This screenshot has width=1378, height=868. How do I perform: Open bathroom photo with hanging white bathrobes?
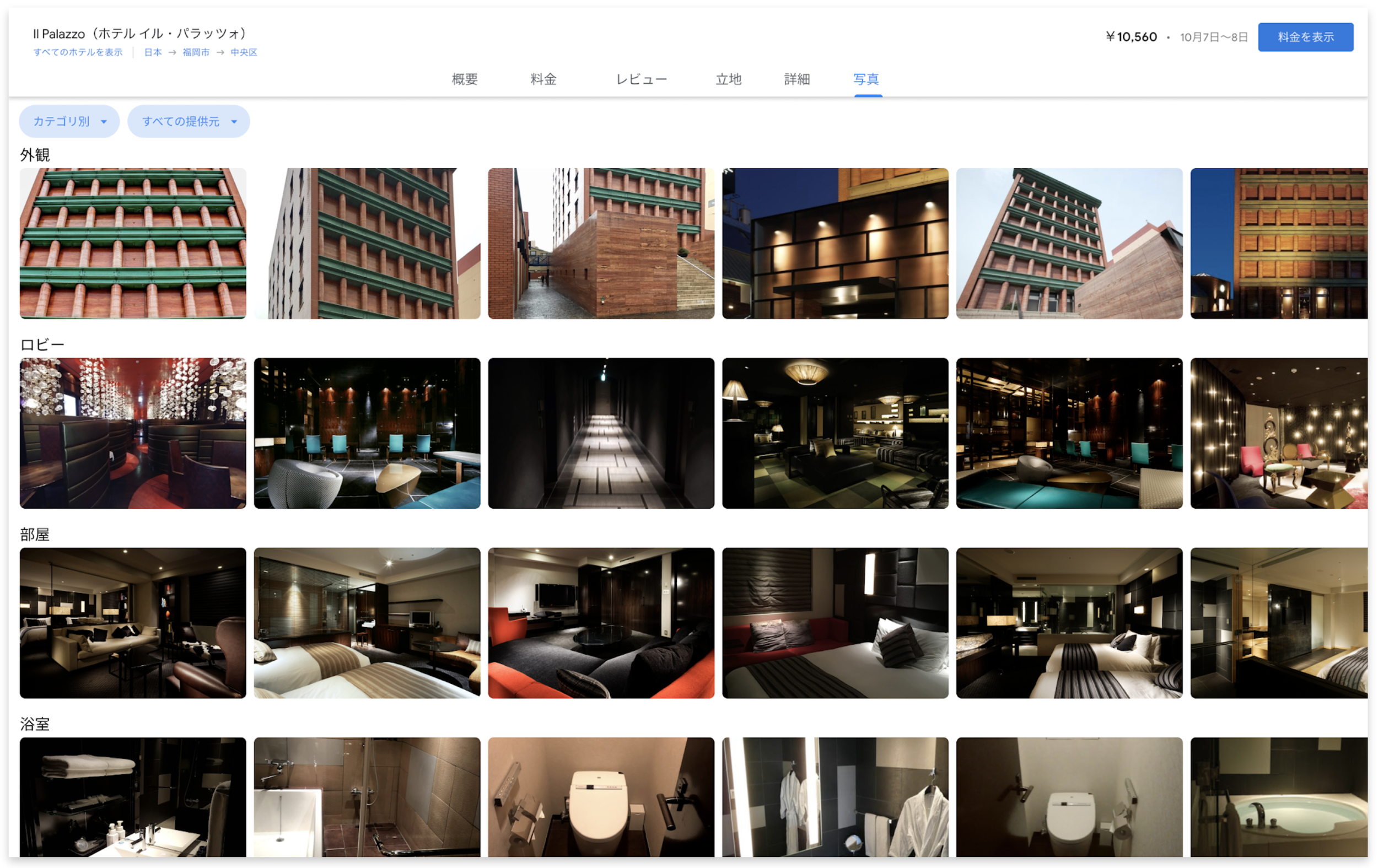point(835,796)
